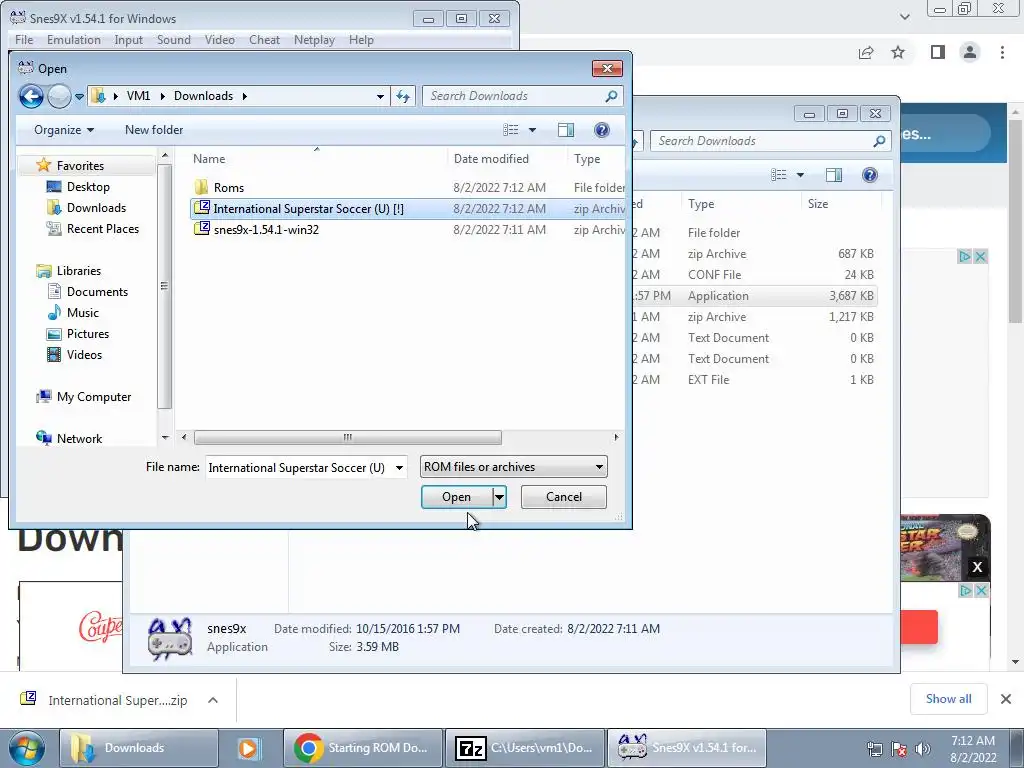The height and width of the screenshot is (768, 1024).
Task: Click the refresh icon next to address bar
Action: coord(403,97)
